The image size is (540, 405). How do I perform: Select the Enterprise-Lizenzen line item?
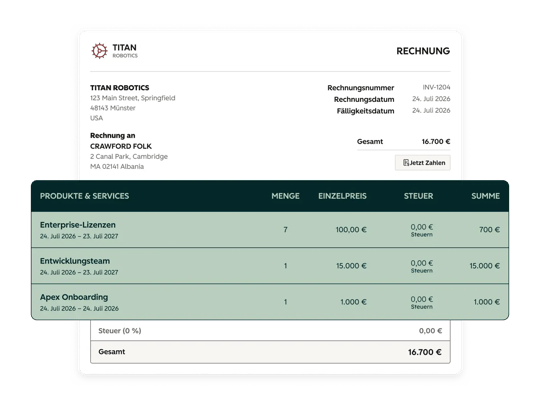78,225
